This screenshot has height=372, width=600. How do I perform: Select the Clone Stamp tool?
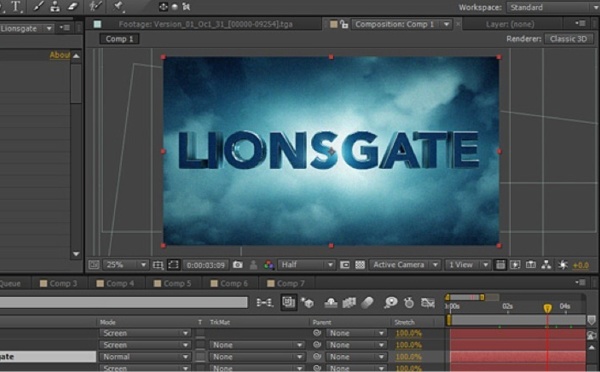coord(55,6)
